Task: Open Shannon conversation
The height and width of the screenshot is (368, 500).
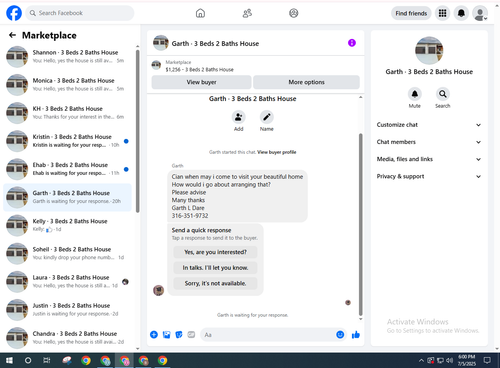Action: pos(68,57)
